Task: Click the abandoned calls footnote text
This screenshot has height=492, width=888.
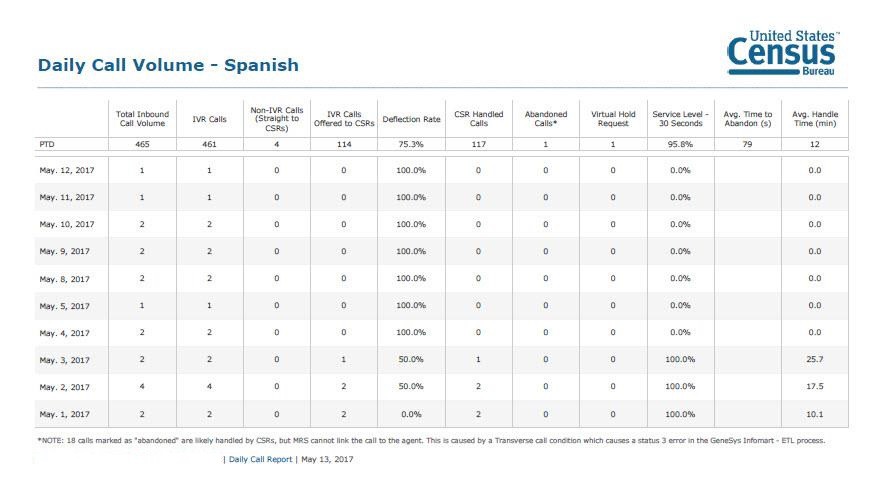Action: 430,440
